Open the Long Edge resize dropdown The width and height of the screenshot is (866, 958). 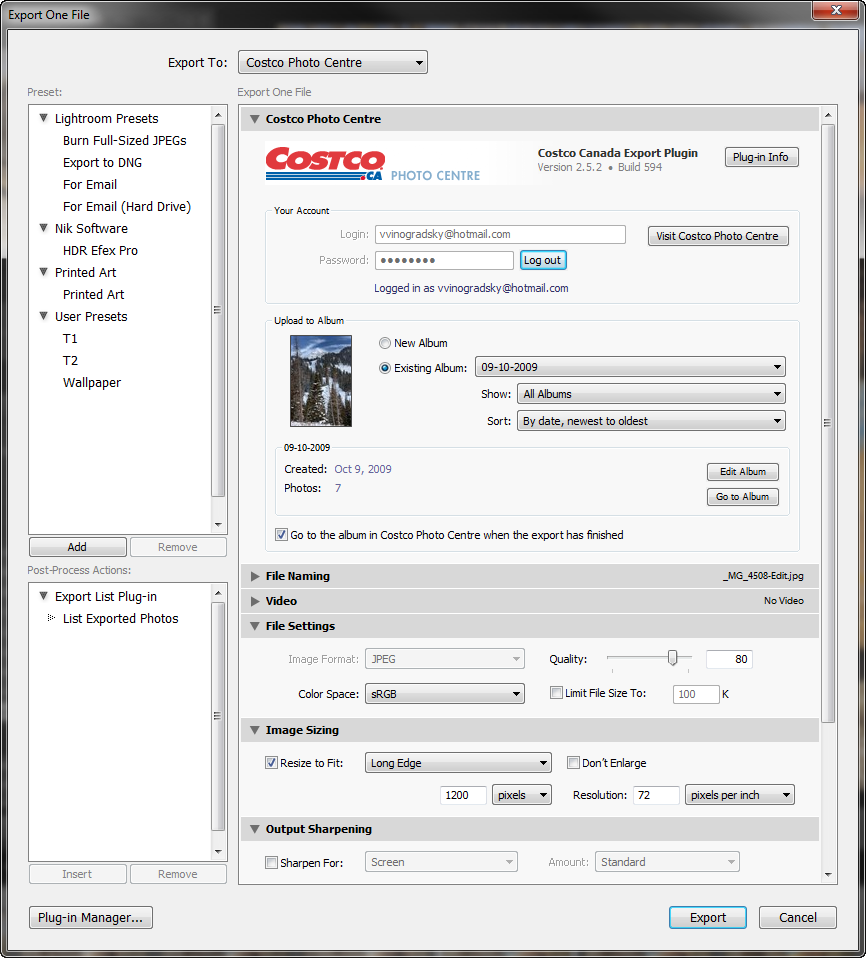coord(458,763)
